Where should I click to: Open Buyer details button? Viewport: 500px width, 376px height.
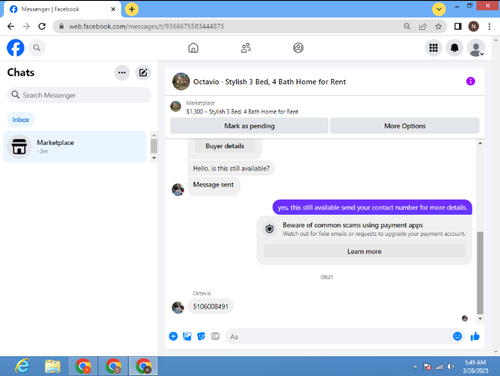[x=225, y=146]
